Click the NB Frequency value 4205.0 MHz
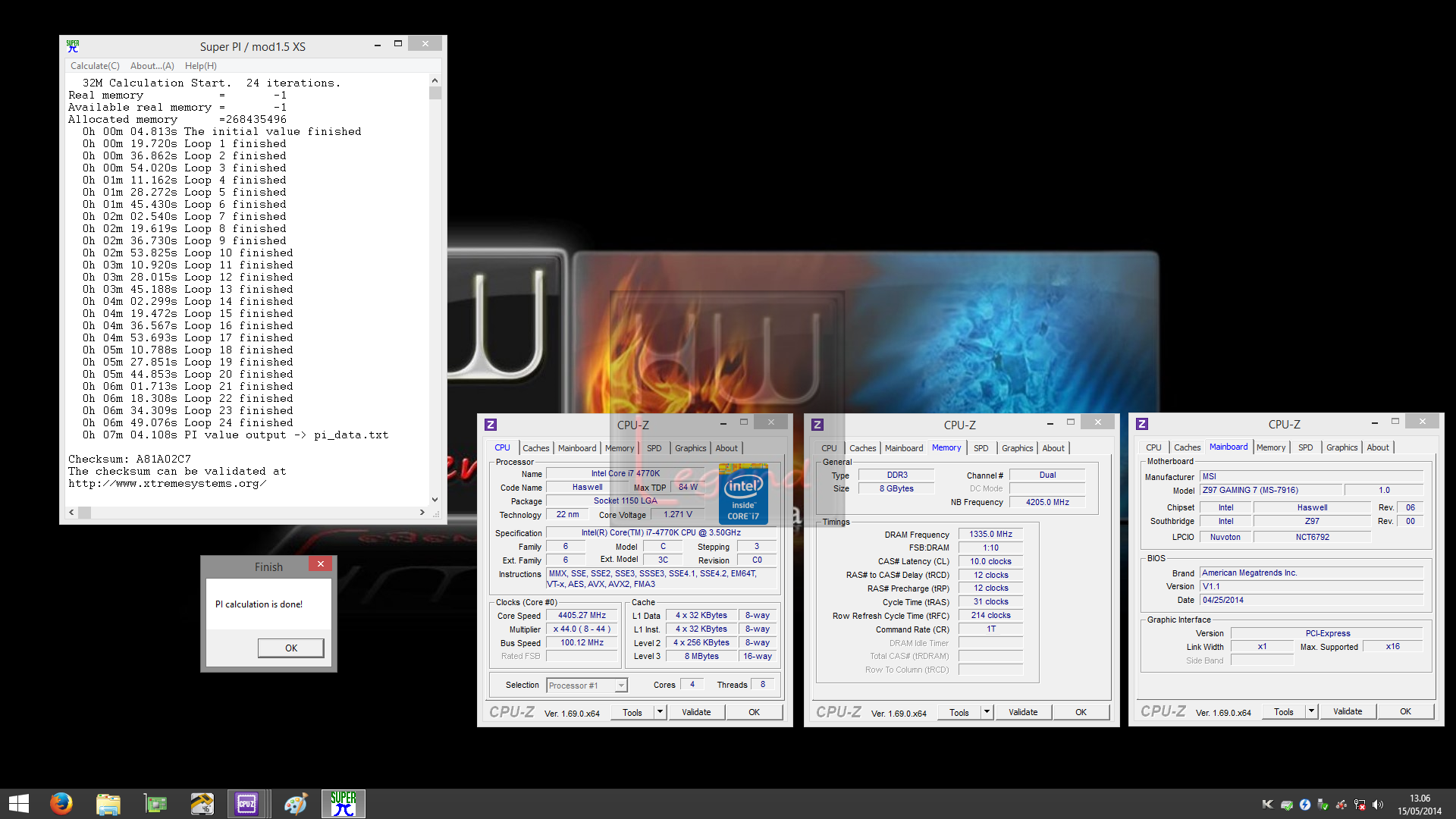 [x=1047, y=503]
